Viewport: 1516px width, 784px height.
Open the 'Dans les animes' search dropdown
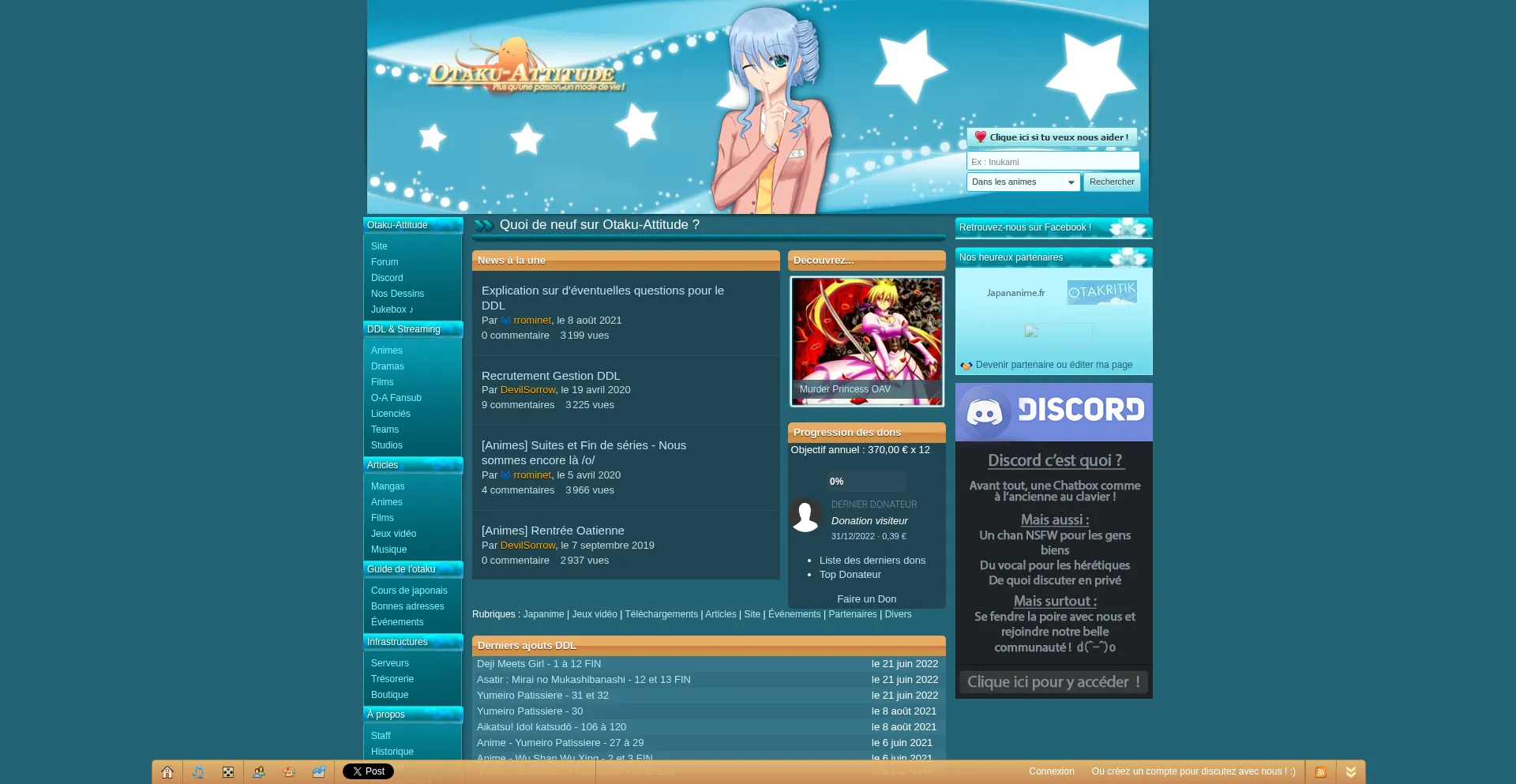[1023, 182]
